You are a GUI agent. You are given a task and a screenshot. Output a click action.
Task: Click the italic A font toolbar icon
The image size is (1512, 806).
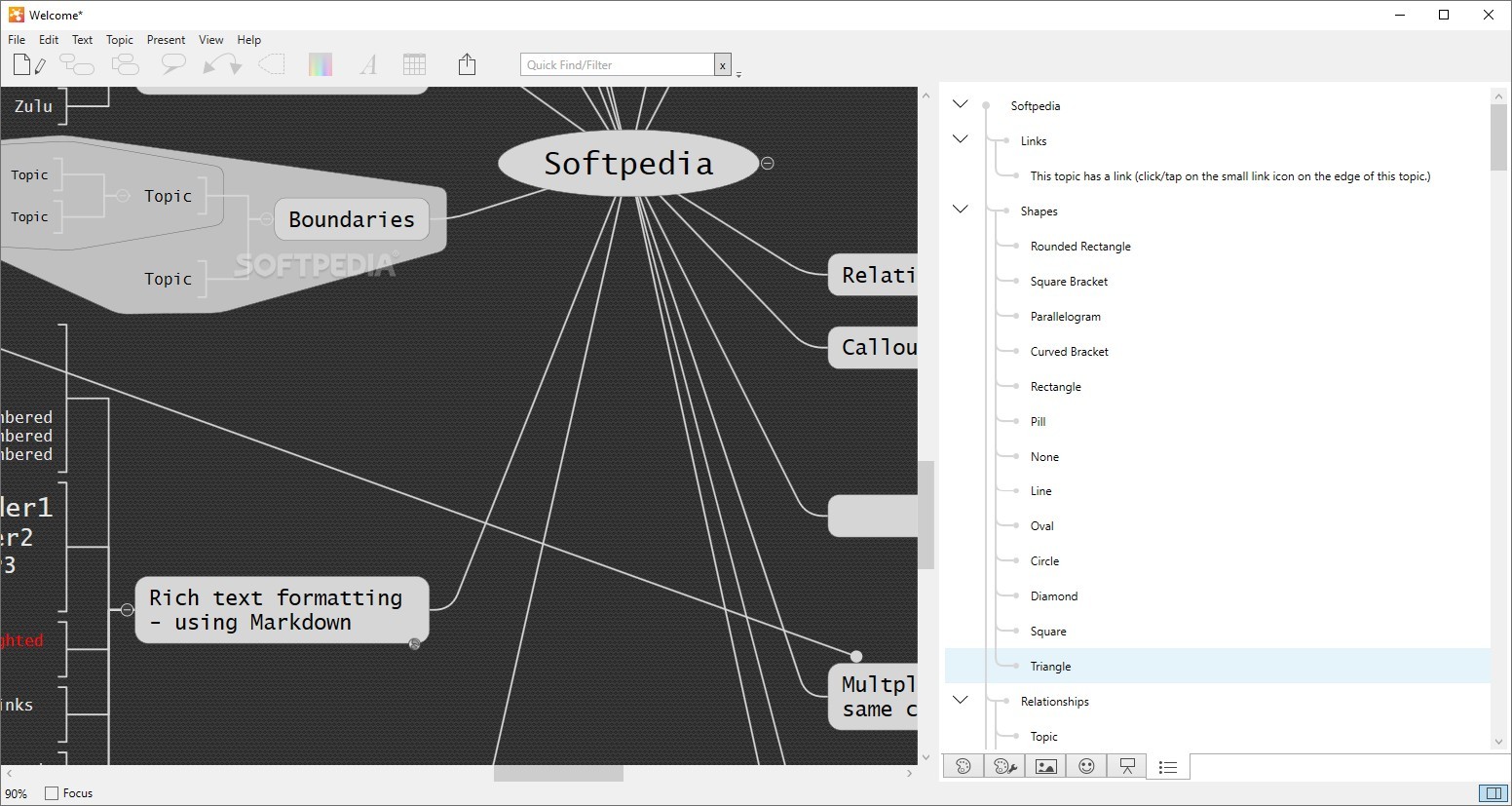coord(368,64)
